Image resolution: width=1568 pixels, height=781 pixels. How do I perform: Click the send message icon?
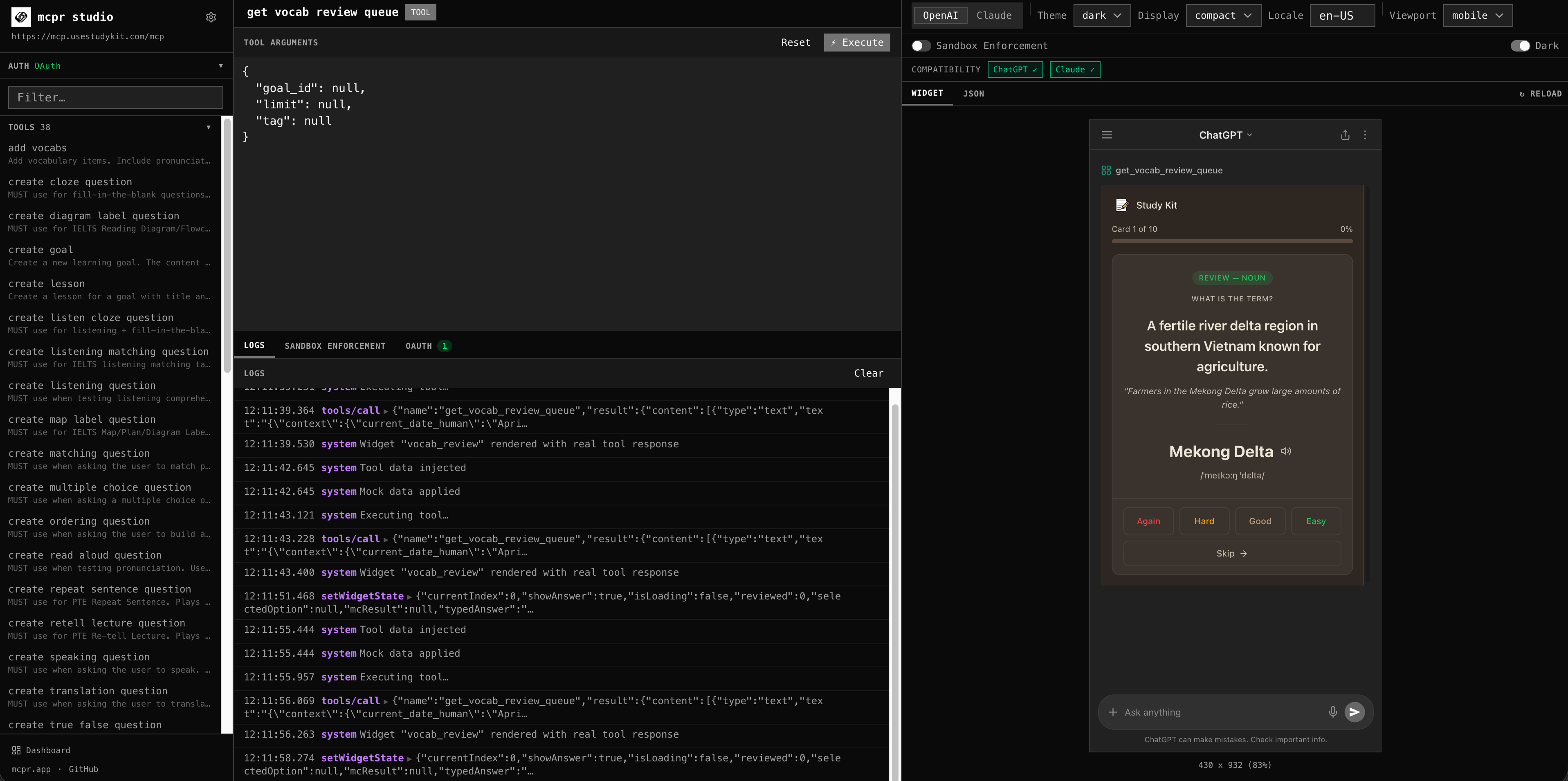click(x=1355, y=711)
